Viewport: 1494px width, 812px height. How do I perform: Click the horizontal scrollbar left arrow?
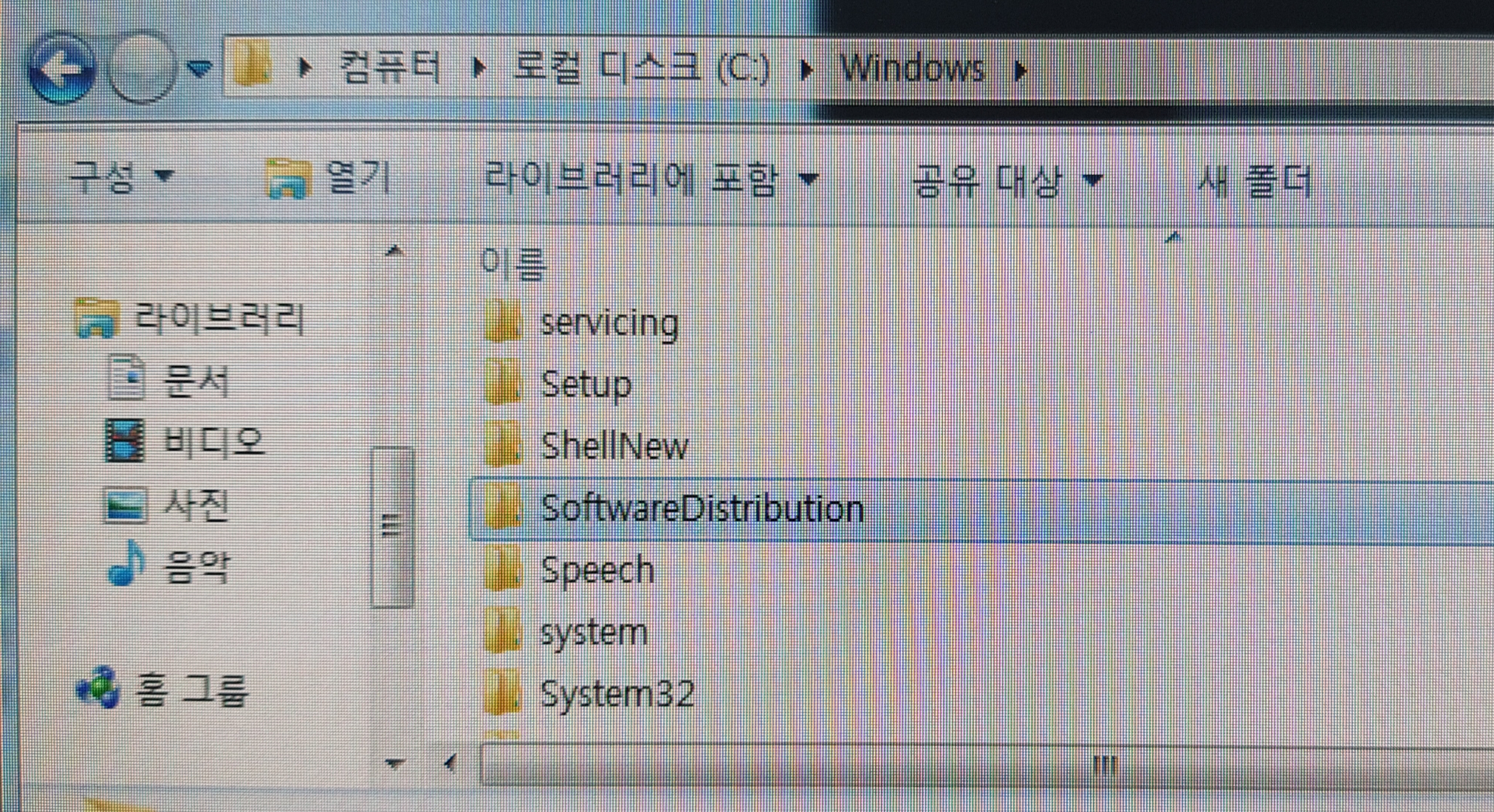pos(450,763)
